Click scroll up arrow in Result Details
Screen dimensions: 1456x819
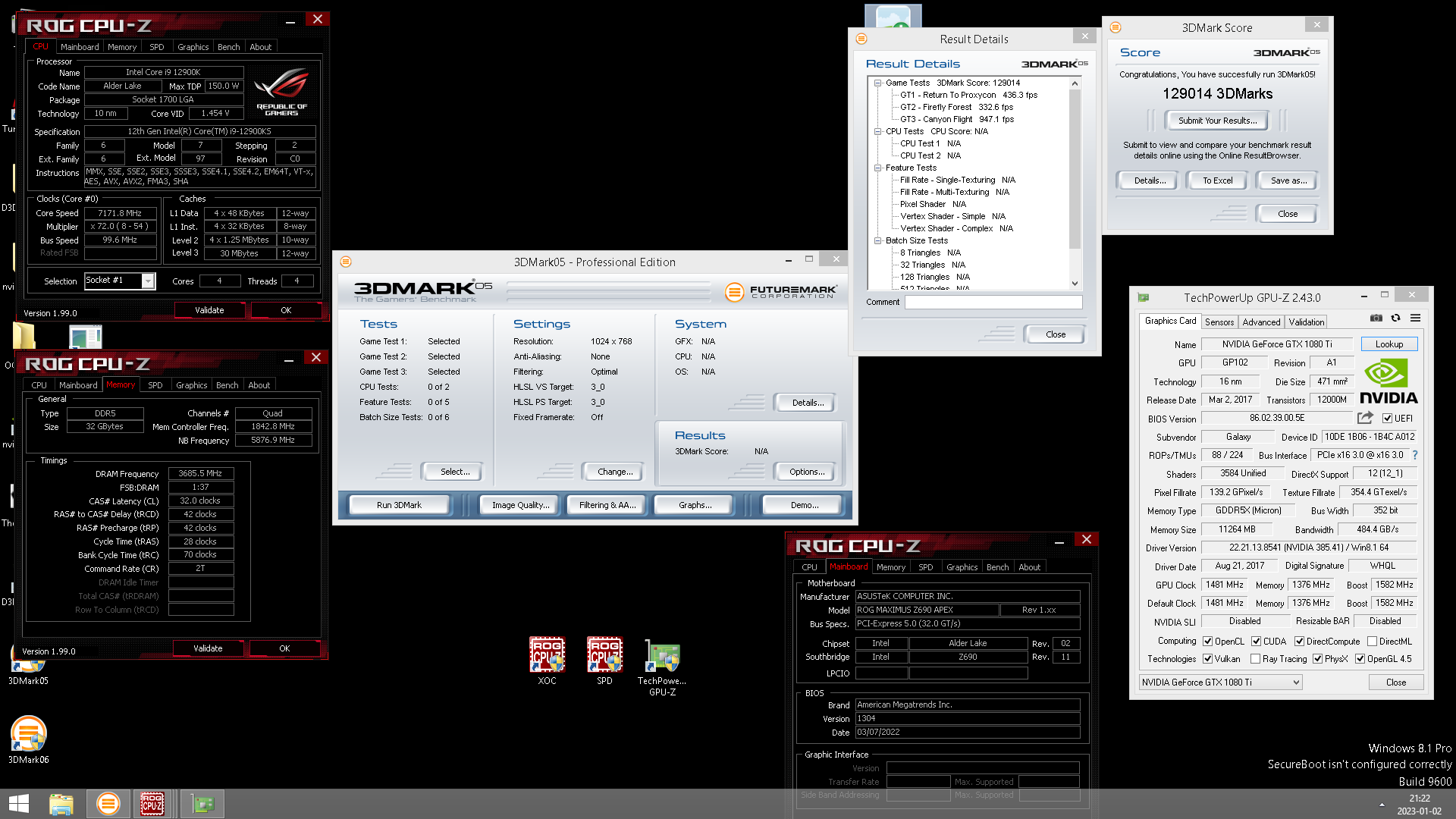point(1075,83)
